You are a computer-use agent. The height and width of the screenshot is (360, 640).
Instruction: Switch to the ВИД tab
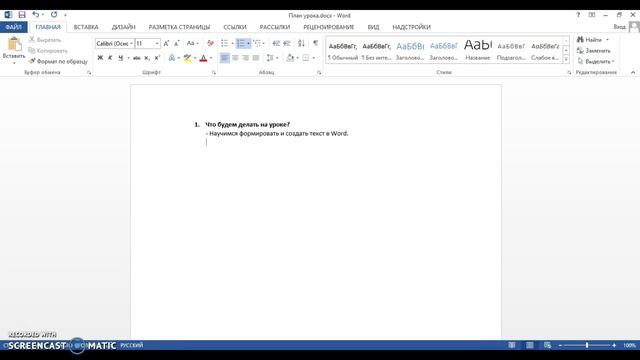[x=373, y=27]
